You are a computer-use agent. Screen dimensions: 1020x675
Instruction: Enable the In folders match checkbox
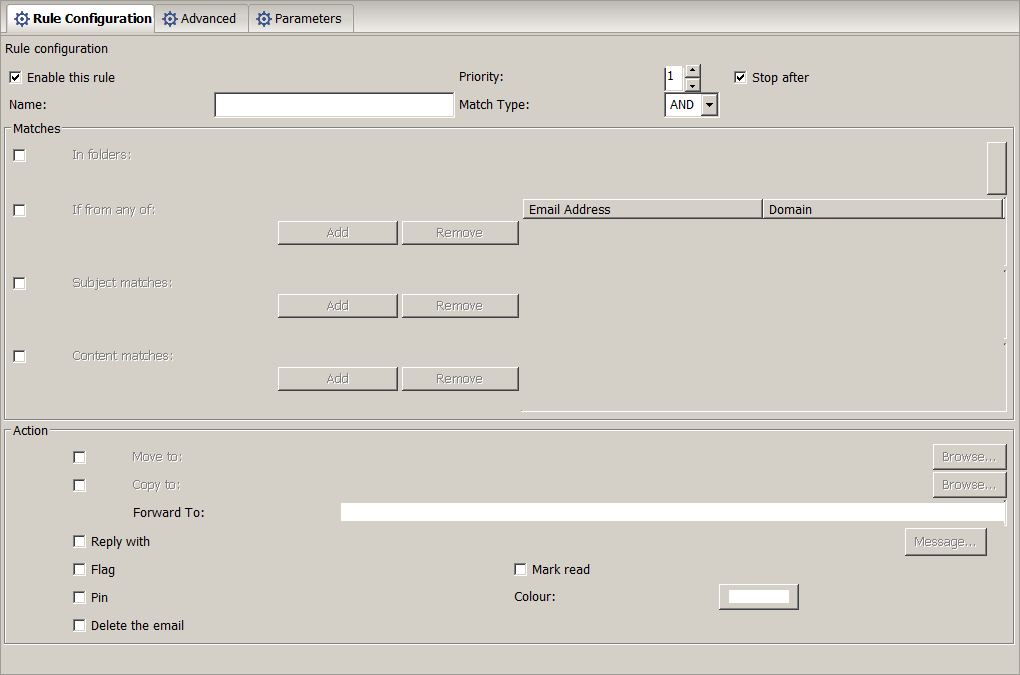[x=20, y=155]
